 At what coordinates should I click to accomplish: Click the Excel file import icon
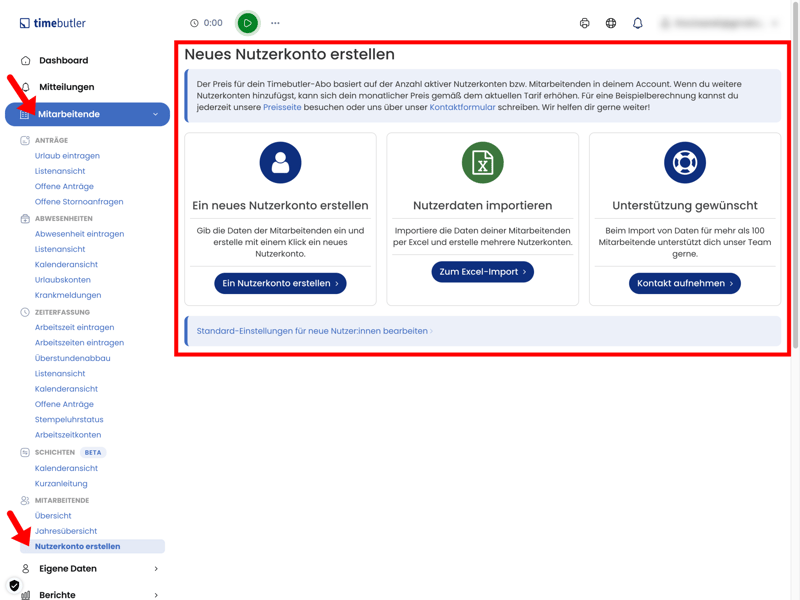pos(483,163)
